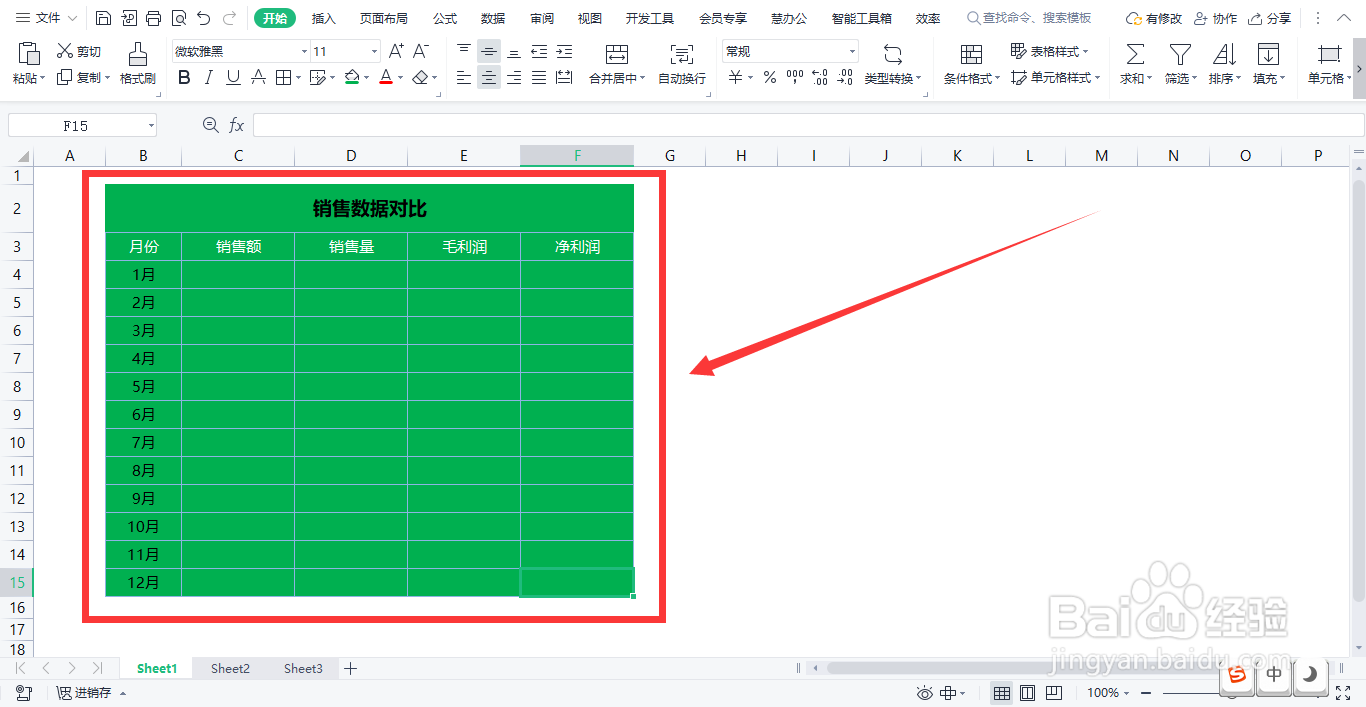Click the Share (分享) button
The height and width of the screenshot is (707, 1366).
1269,18
